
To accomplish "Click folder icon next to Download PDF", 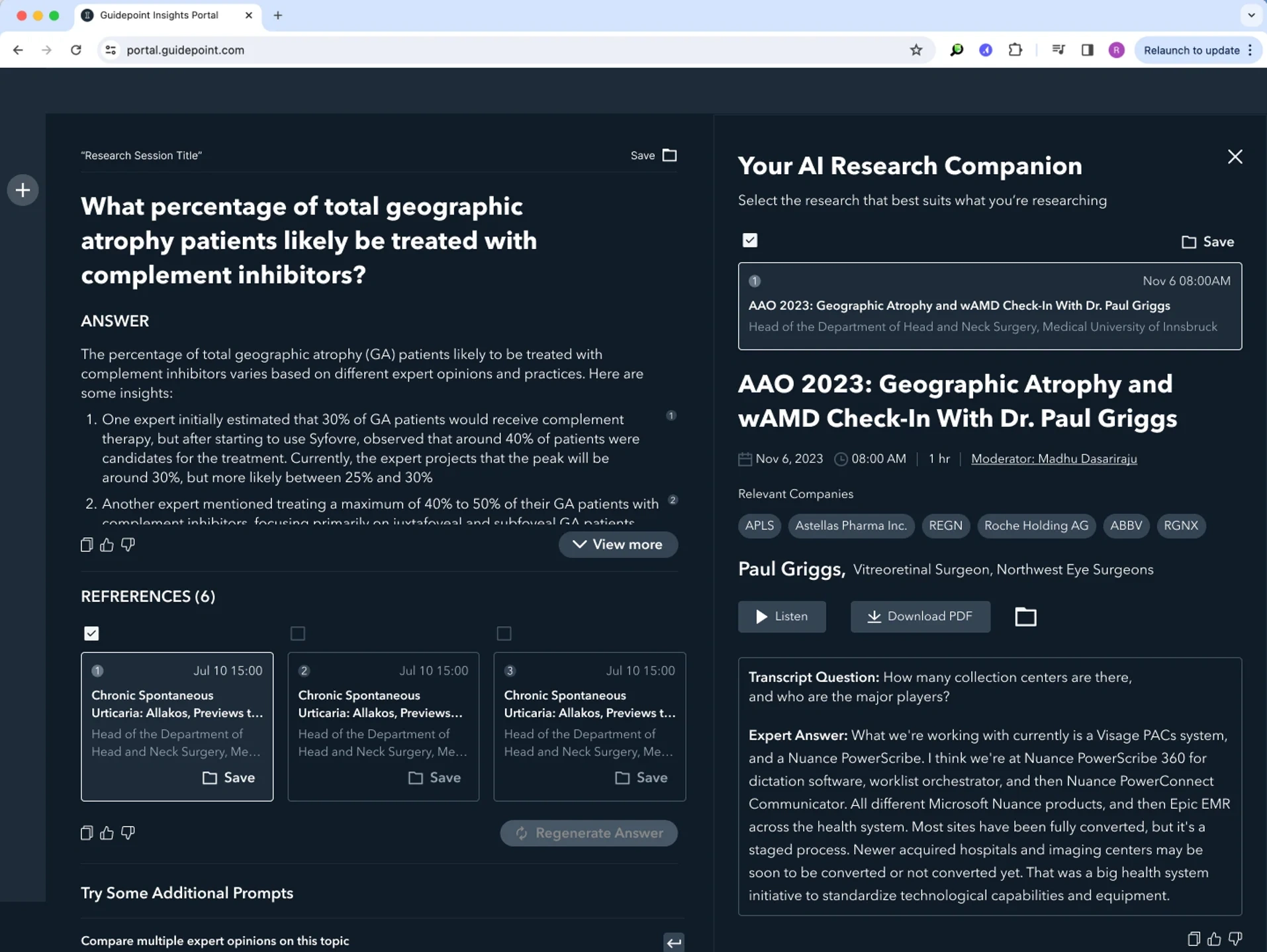I will [x=1025, y=617].
